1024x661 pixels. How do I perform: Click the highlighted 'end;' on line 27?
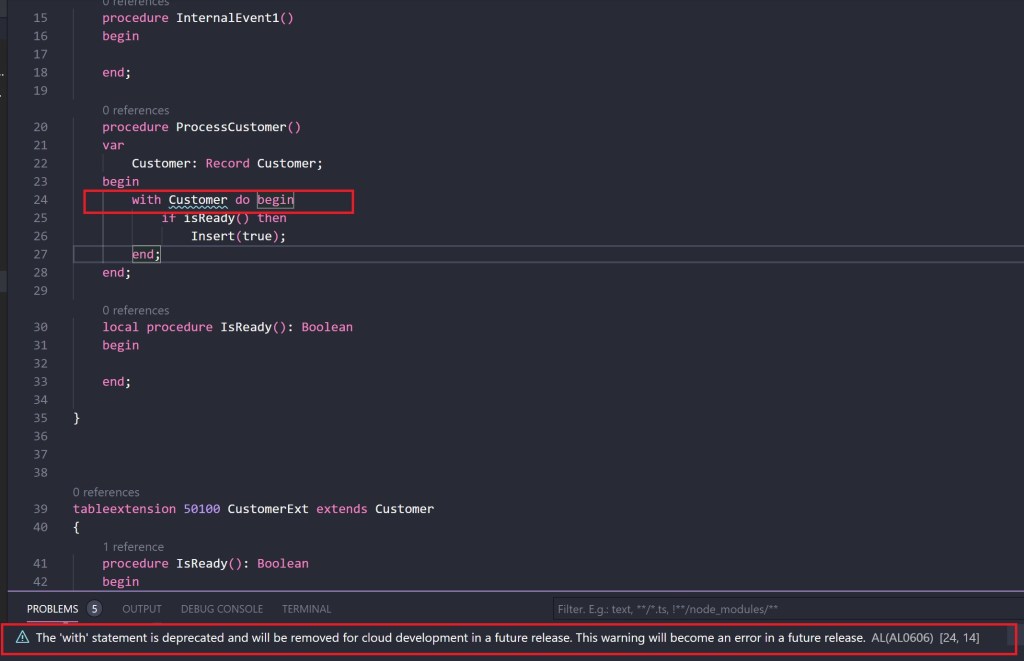click(x=145, y=254)
